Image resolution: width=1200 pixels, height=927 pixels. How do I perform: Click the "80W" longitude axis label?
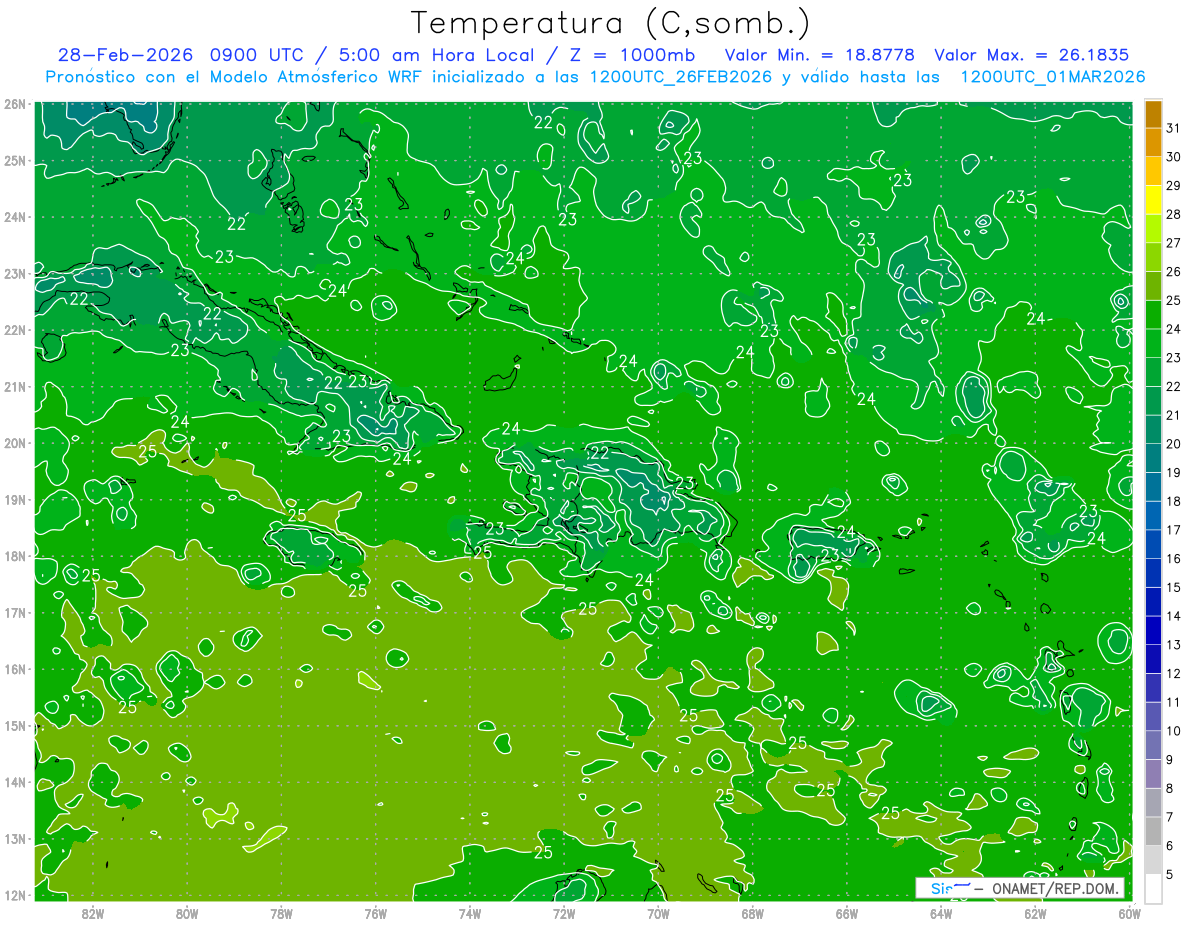pyautogui.click(x=187, y=913)
